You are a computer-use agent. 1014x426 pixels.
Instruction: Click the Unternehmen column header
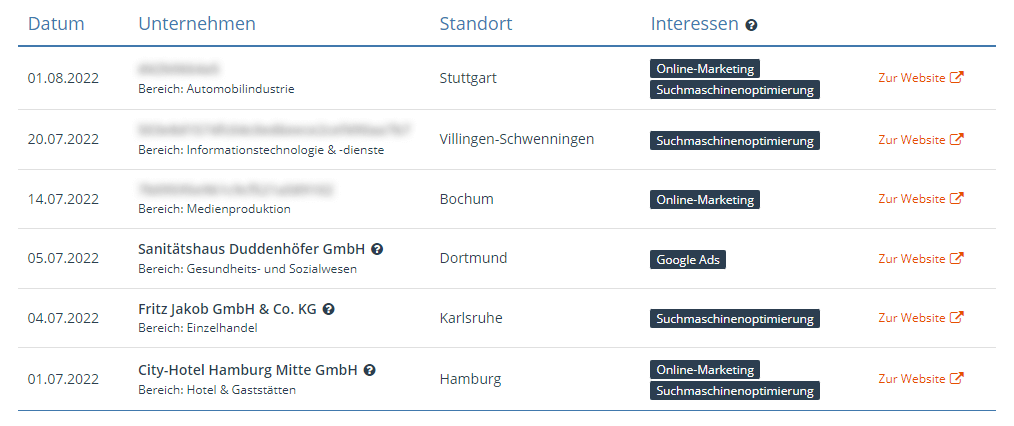pos(197,24)
